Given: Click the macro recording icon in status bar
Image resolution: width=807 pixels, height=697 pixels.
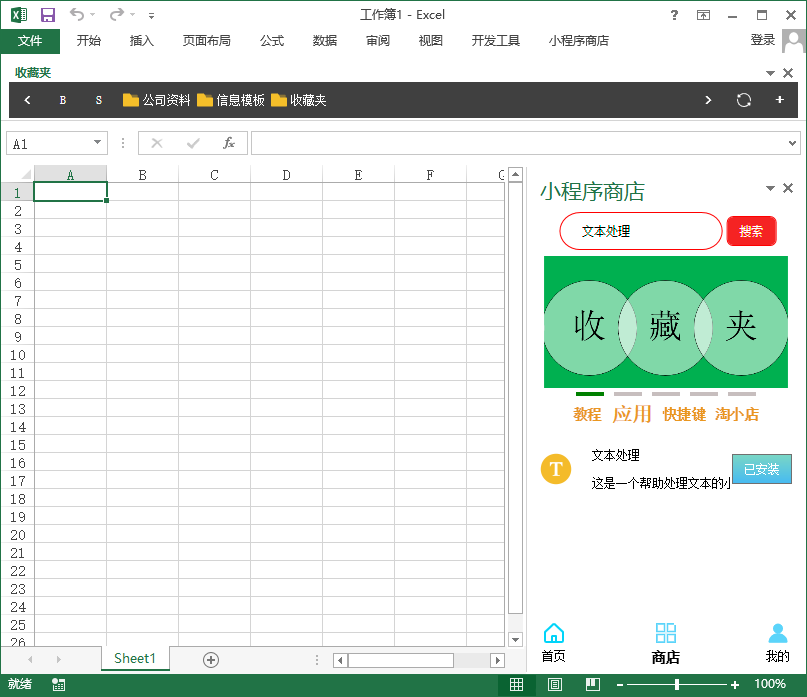Looking at the screenshot, I should (x=59, y=684).
